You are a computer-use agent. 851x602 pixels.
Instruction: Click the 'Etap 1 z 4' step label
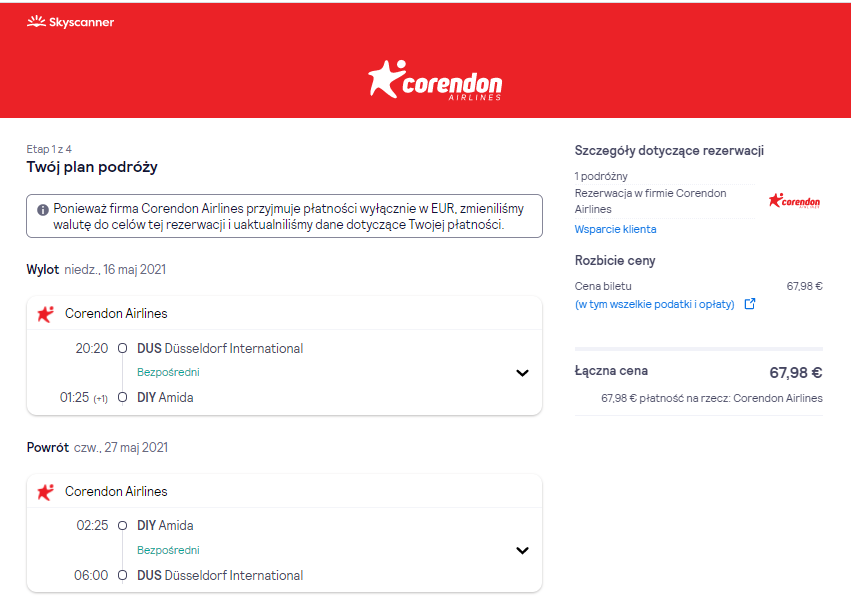coord(49,149)
